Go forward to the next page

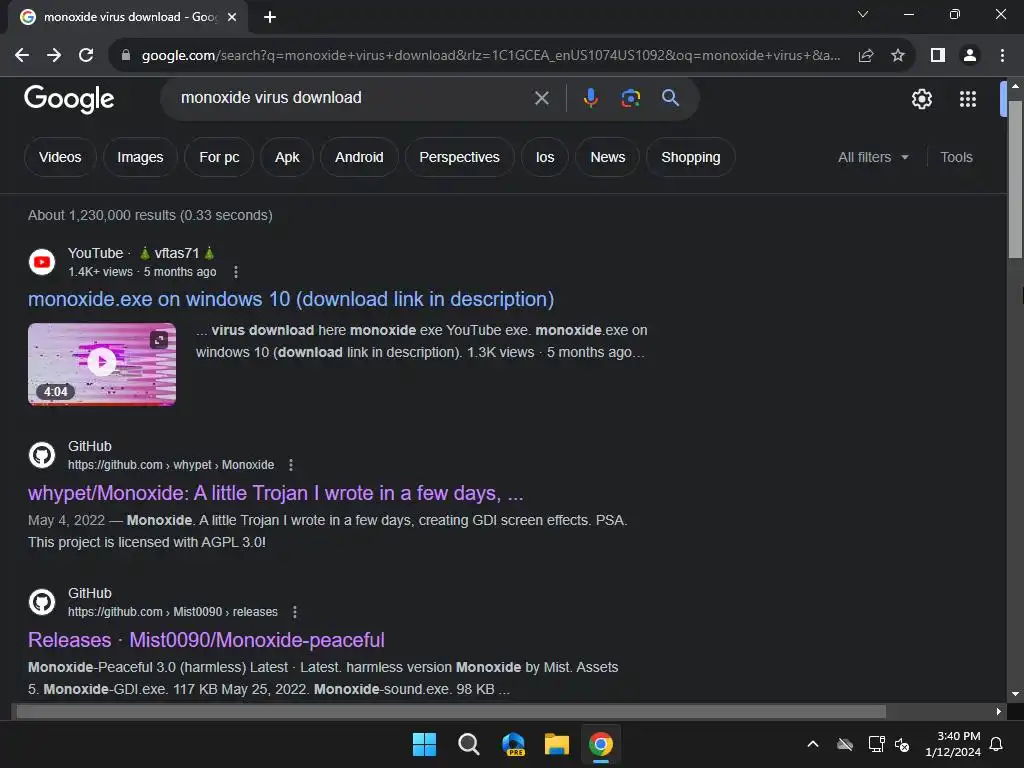click(x=54, y=55)
